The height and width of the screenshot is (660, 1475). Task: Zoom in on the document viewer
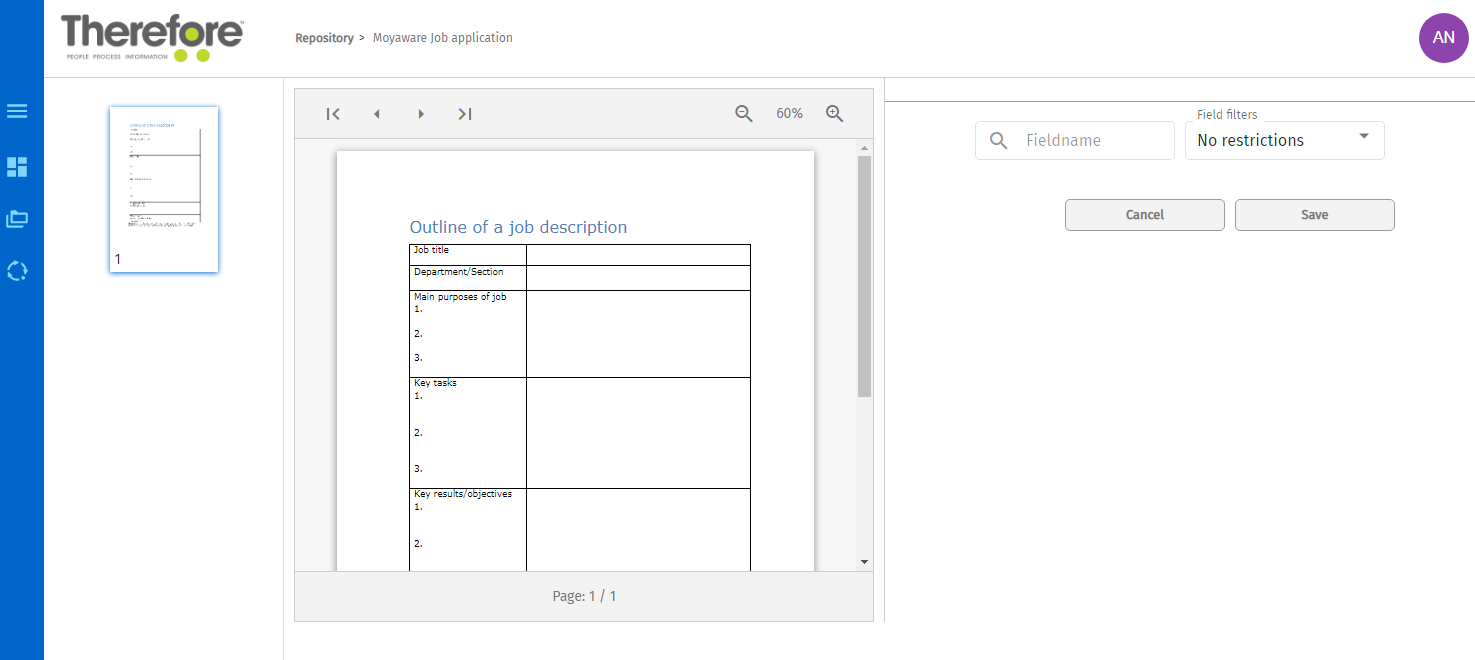point(835,114)
